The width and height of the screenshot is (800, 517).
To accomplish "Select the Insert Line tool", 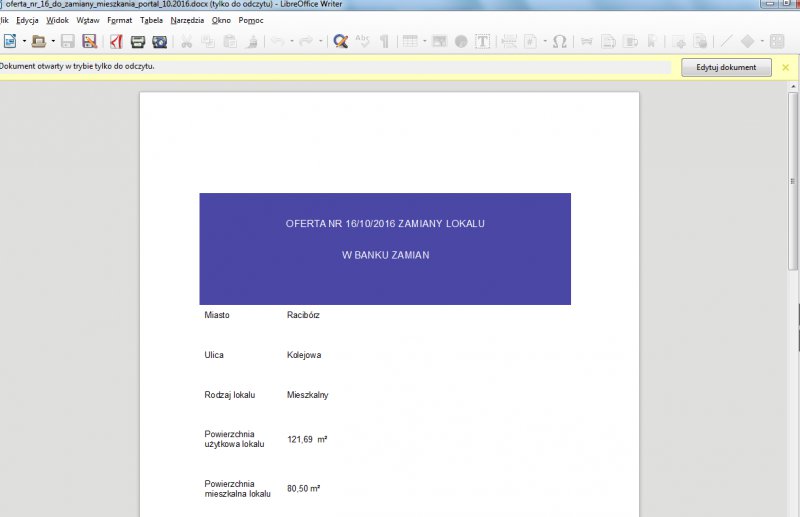I will tap(727, 41).
